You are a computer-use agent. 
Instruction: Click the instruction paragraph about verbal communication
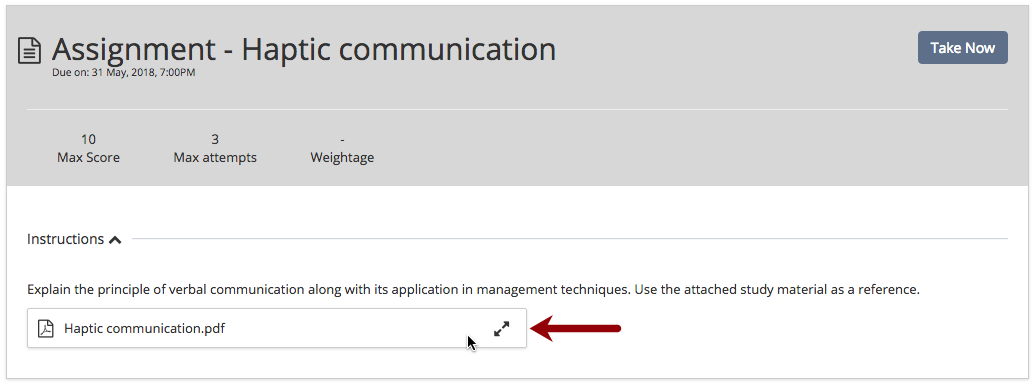click(473, 289)
